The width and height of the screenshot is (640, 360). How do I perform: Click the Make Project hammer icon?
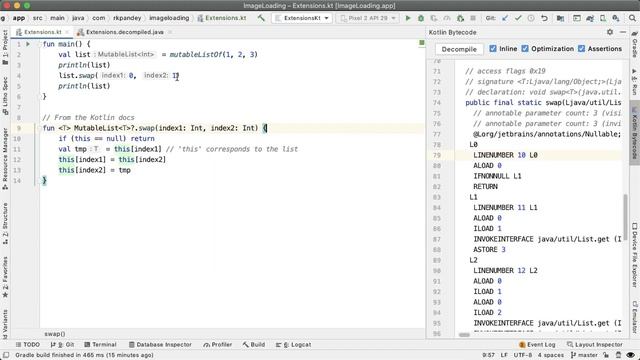[261, 18]
